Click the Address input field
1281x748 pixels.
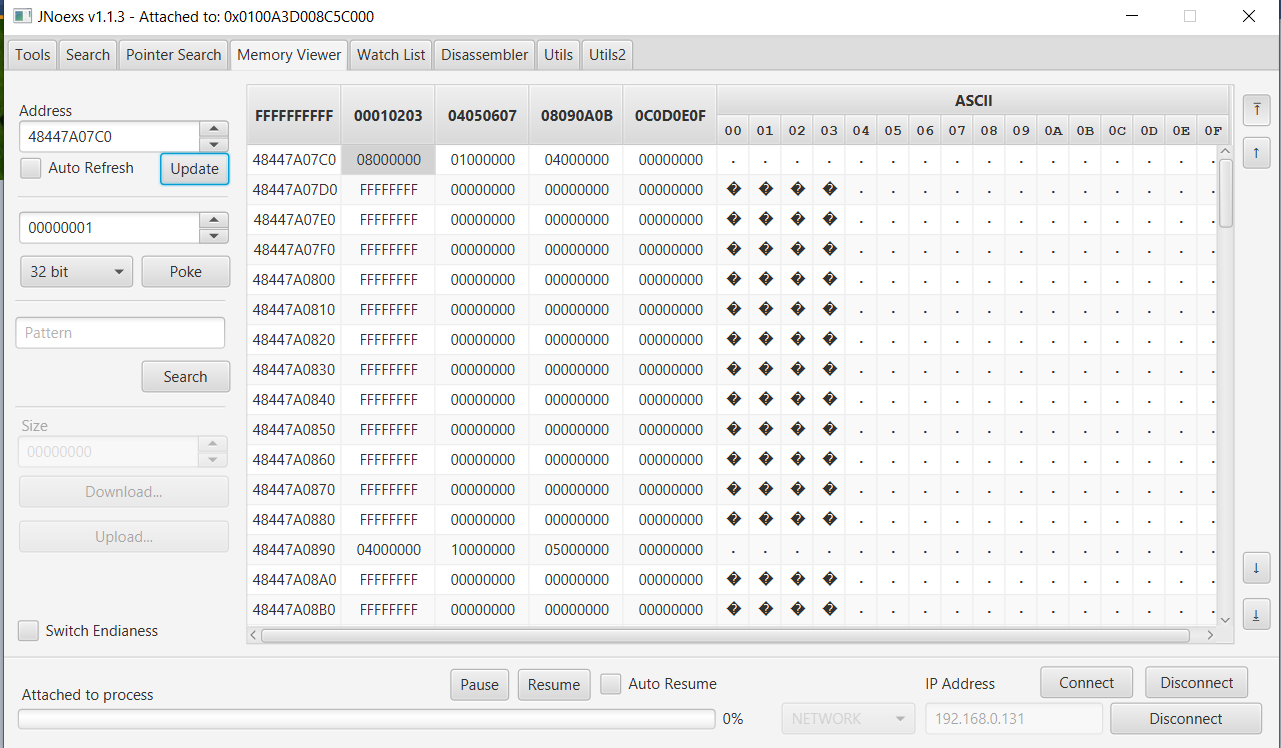(x=110, y=137)
